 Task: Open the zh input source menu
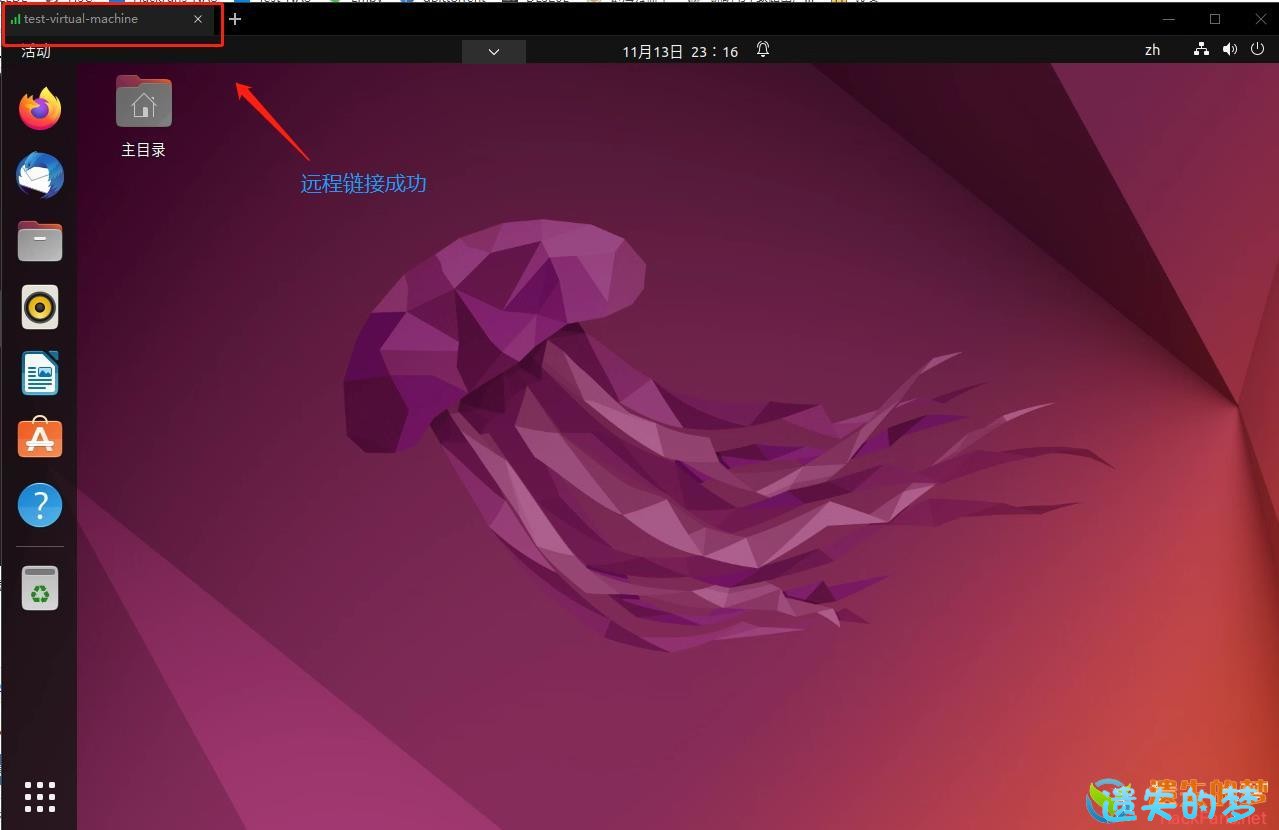click(x=1152, y=50)
